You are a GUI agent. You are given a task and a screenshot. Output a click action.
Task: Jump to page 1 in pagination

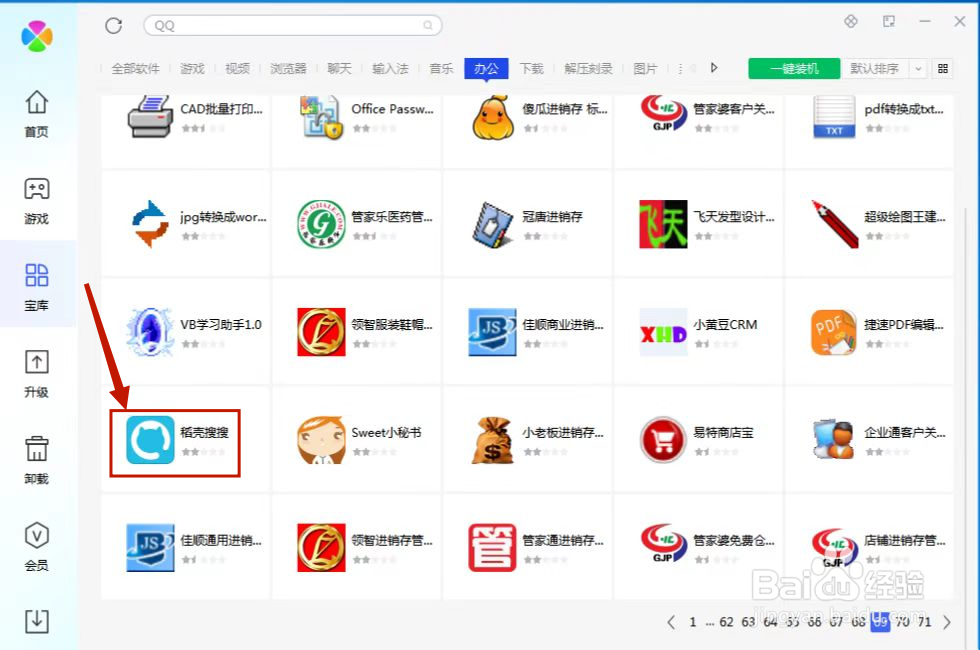pos(692,622)
